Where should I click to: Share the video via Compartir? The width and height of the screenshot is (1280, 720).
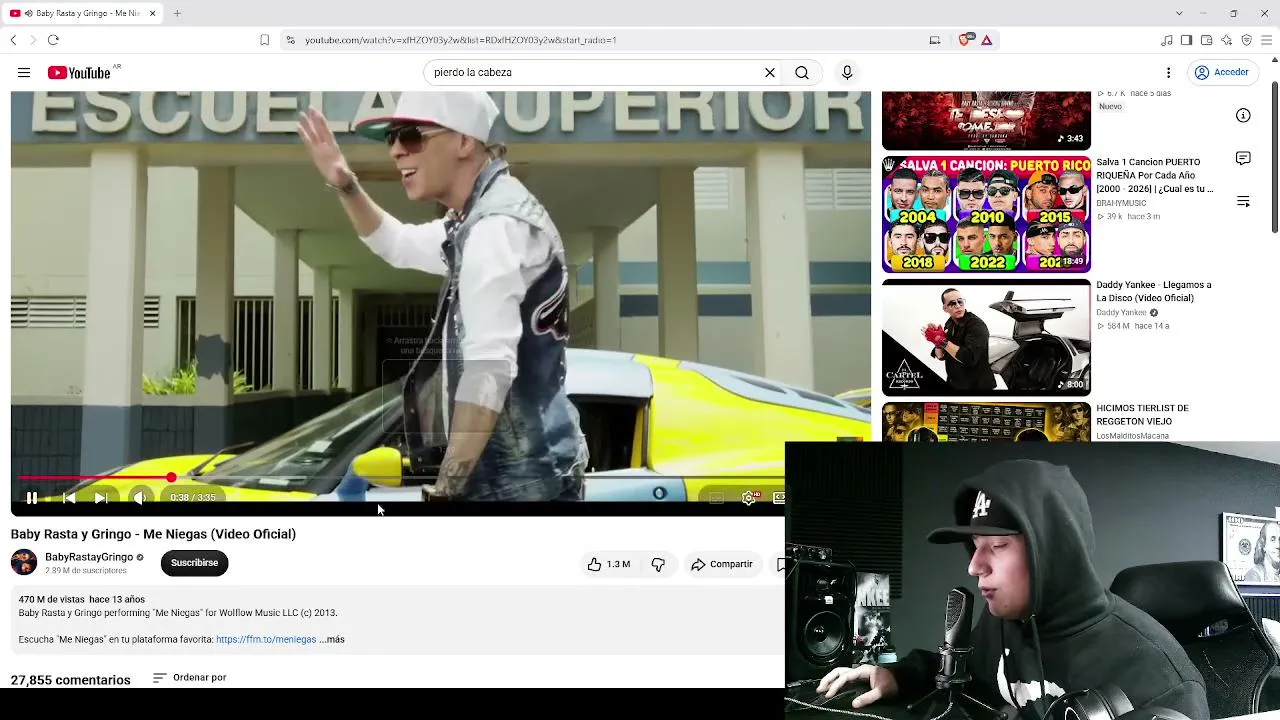pos(721,564)
